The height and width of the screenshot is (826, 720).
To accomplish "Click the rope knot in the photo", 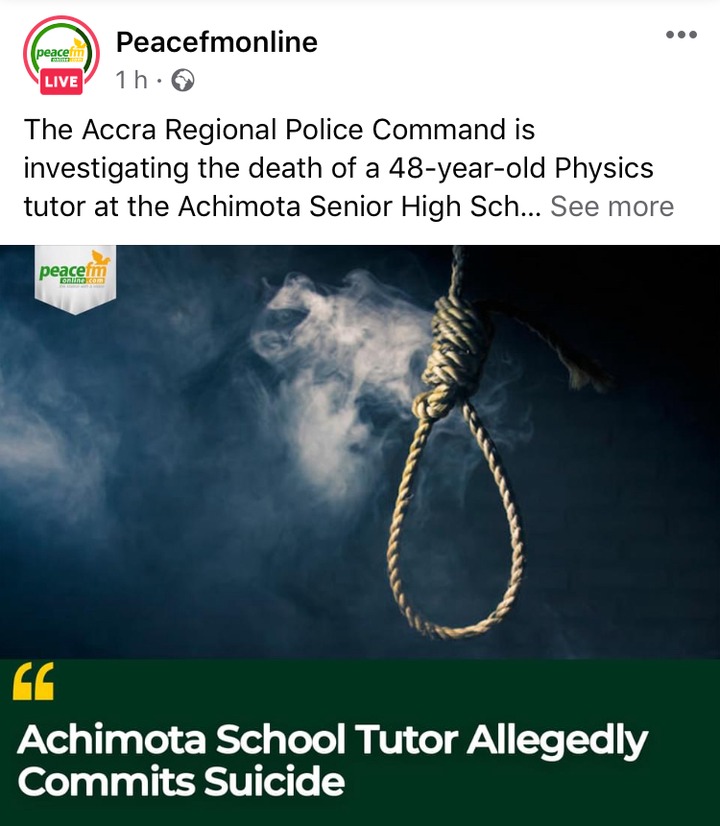I will point(453,350).
